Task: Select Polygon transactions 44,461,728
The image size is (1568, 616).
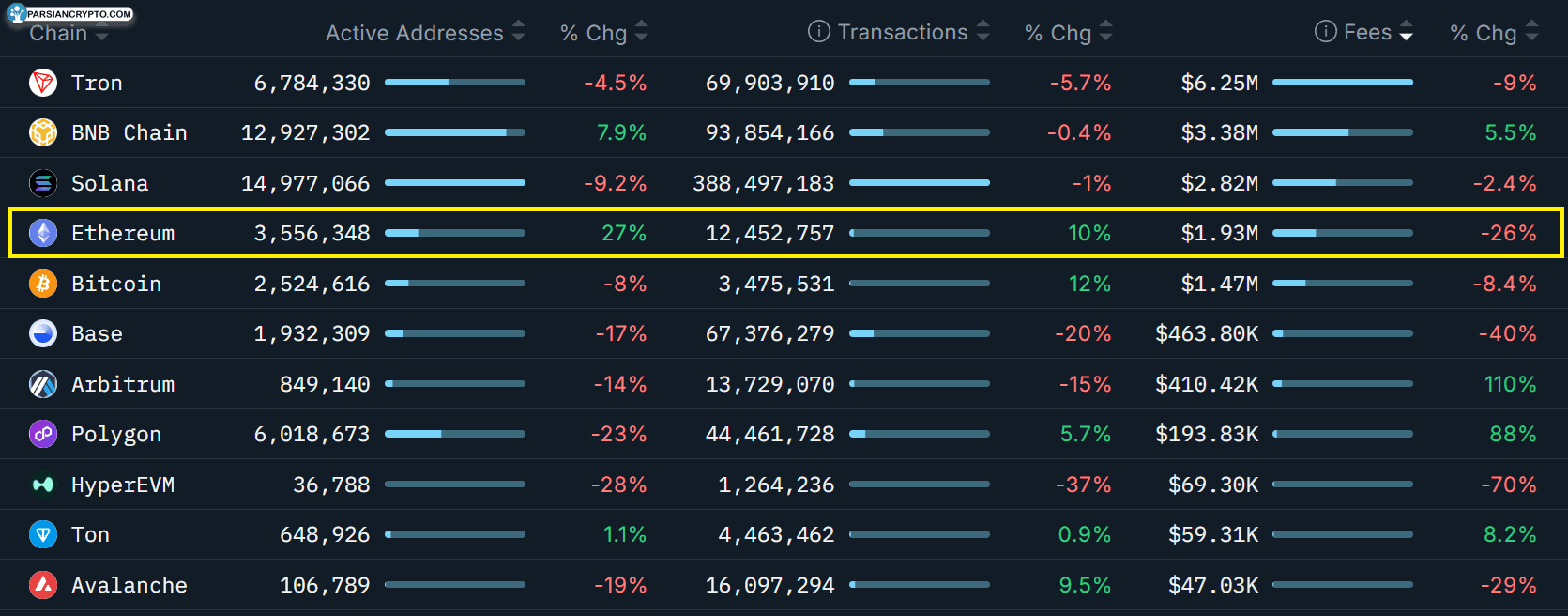Action: pyautogui.click(x=770, y=434)
